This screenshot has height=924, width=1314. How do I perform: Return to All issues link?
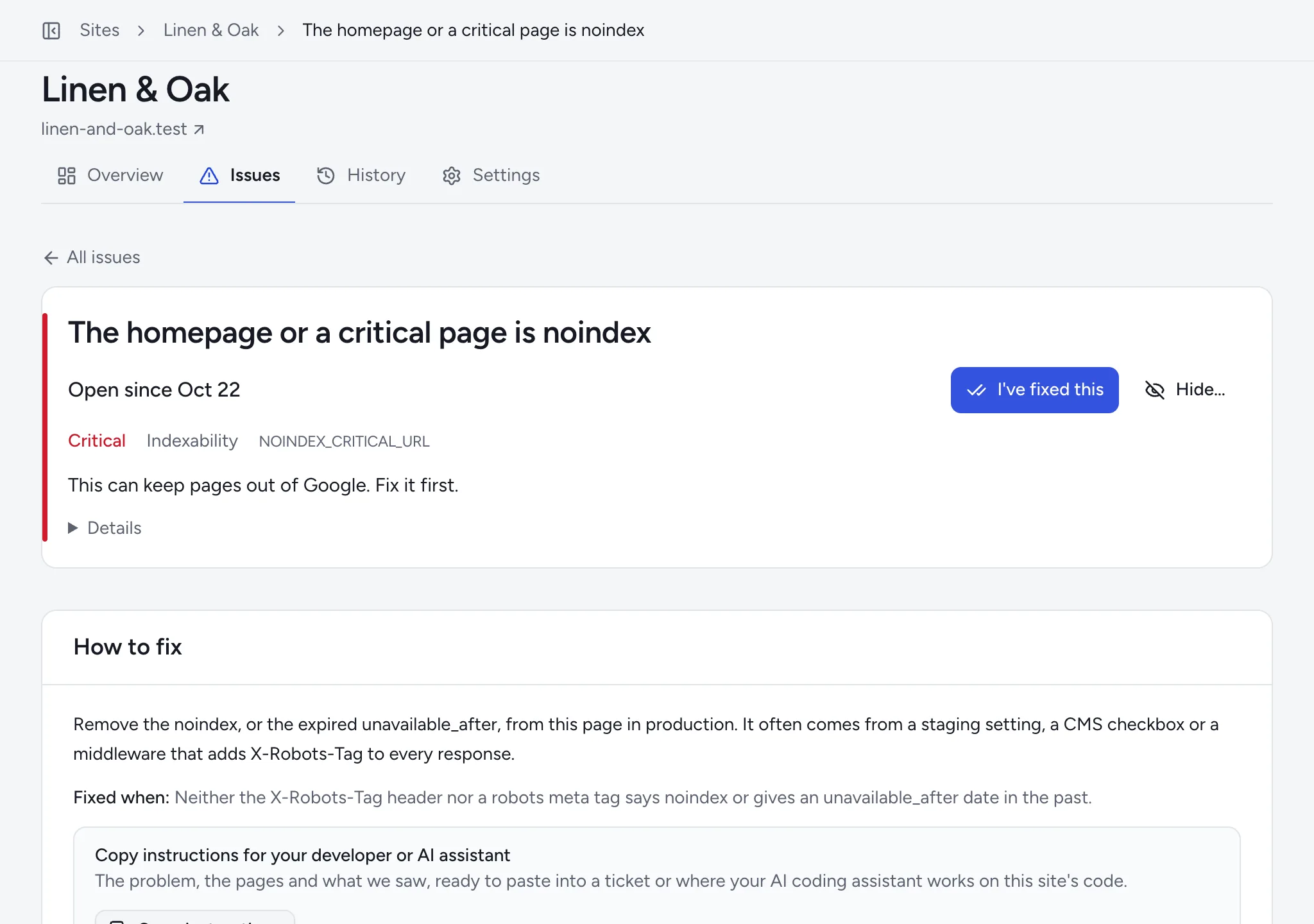[x=92, y=257]
